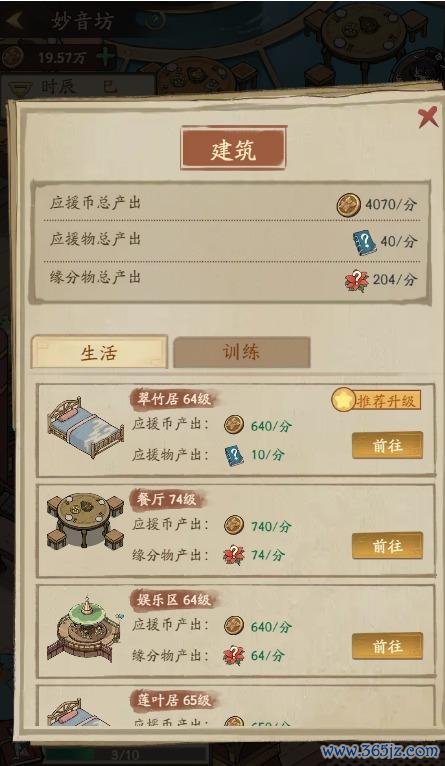Image resolution: width=445 pixels, height=766 pixels.
Task: Click the red flower icon beside 204/分
Action: [x=357, y=280]
